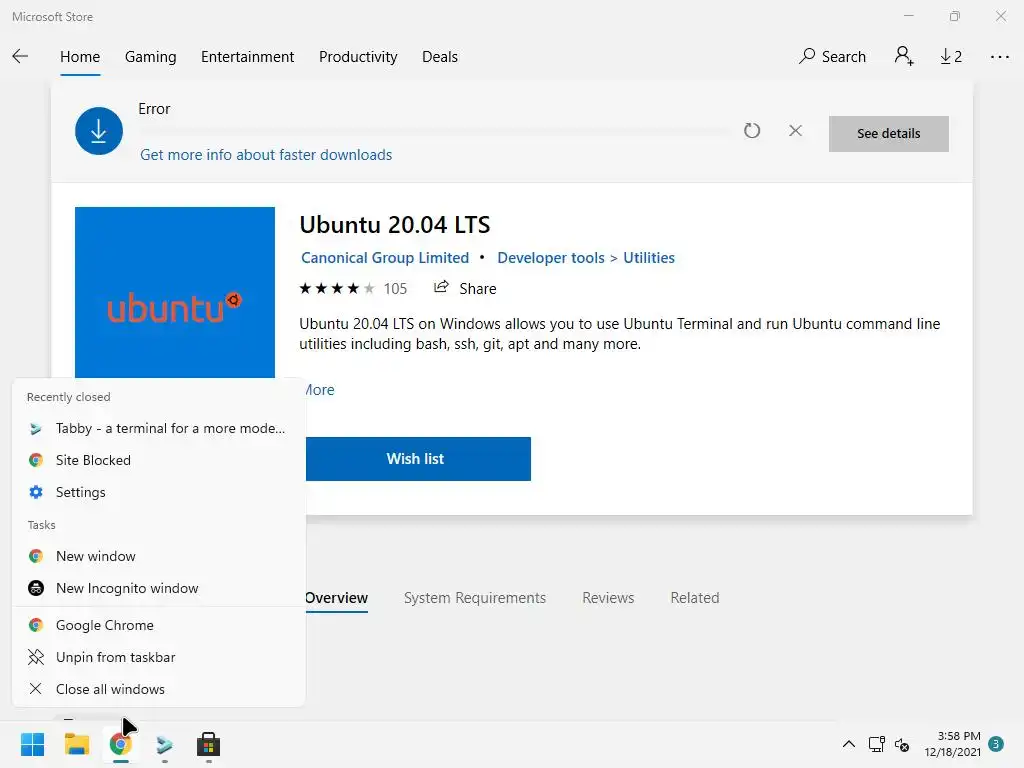Open the notification badge showing 3

click(996, 744)
